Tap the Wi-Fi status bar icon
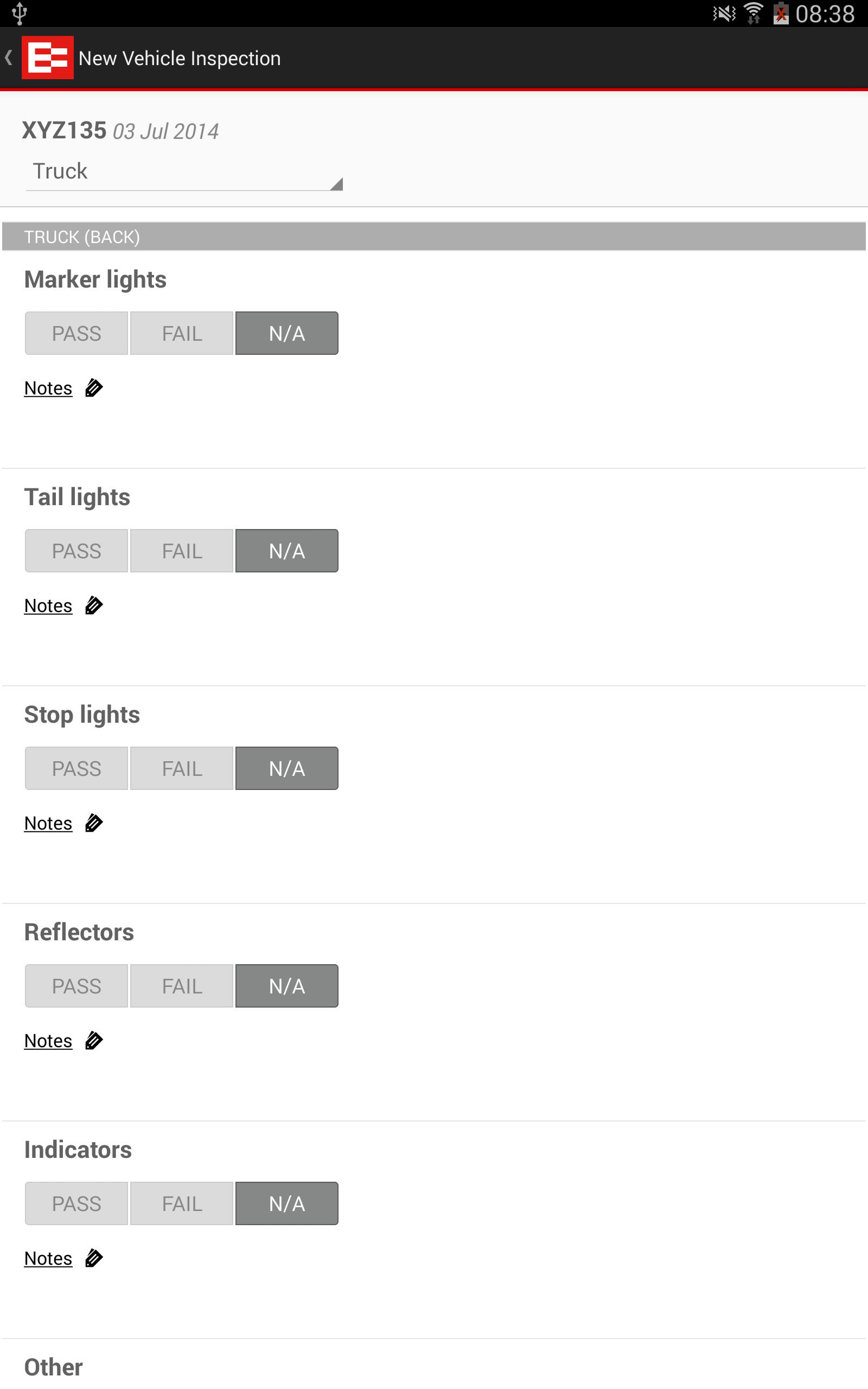Screen dimensions: 868x1389 click(x=753, y=13)
